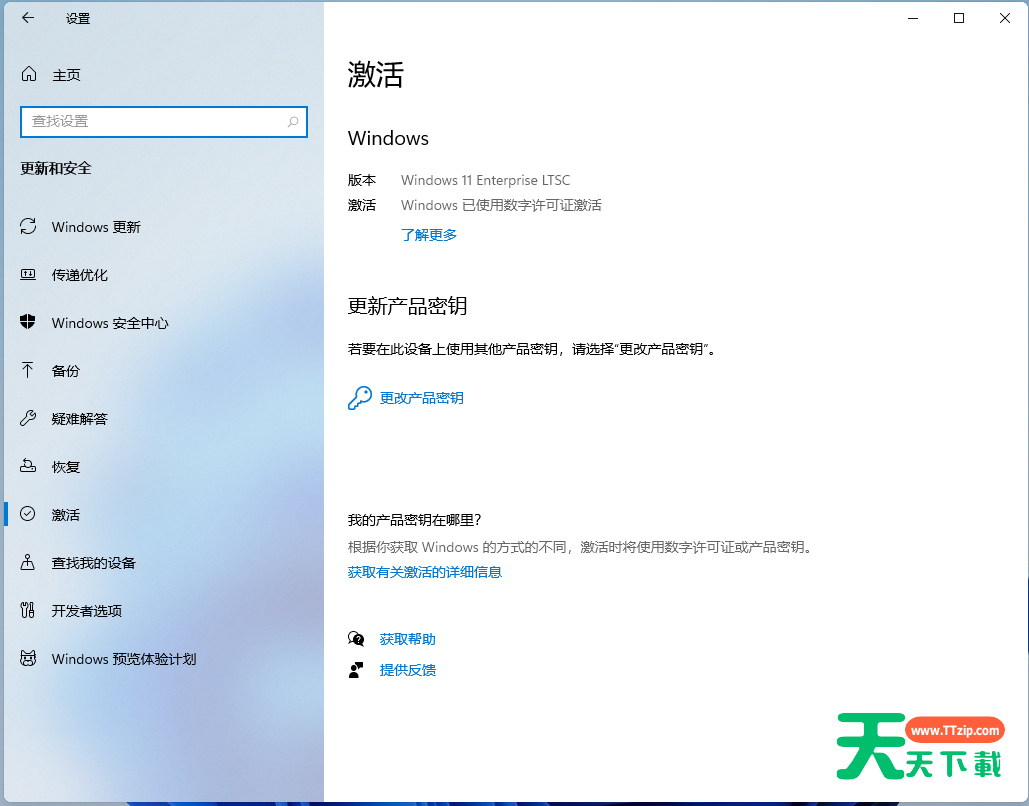The width and height of the screenshot is (1029, 806).
Task: Focus the 查找设置 search field
Action: [164, 121]
